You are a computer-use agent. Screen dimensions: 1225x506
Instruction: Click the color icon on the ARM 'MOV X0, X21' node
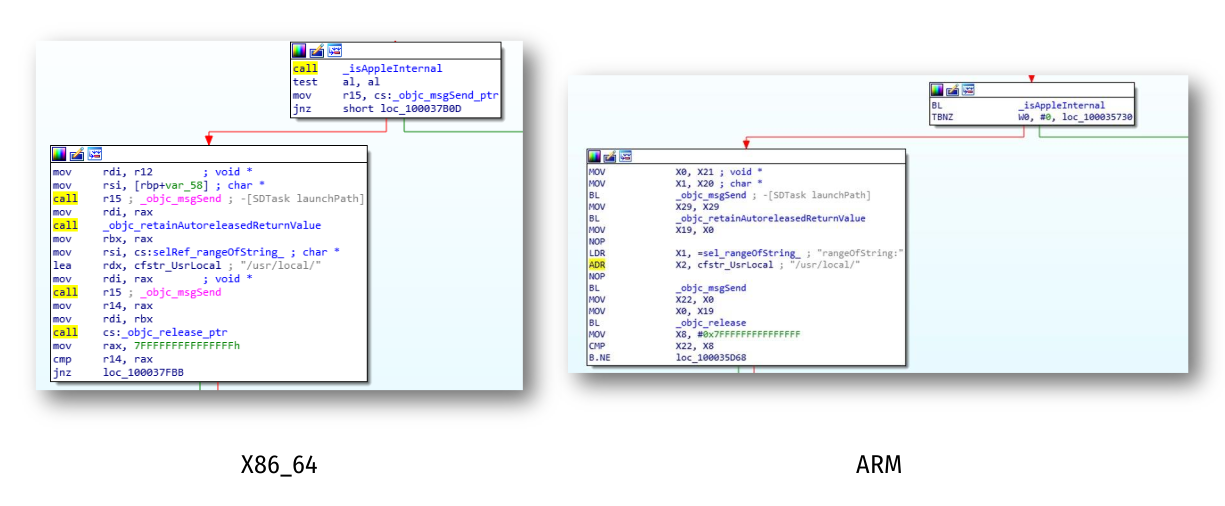(595, 157)
